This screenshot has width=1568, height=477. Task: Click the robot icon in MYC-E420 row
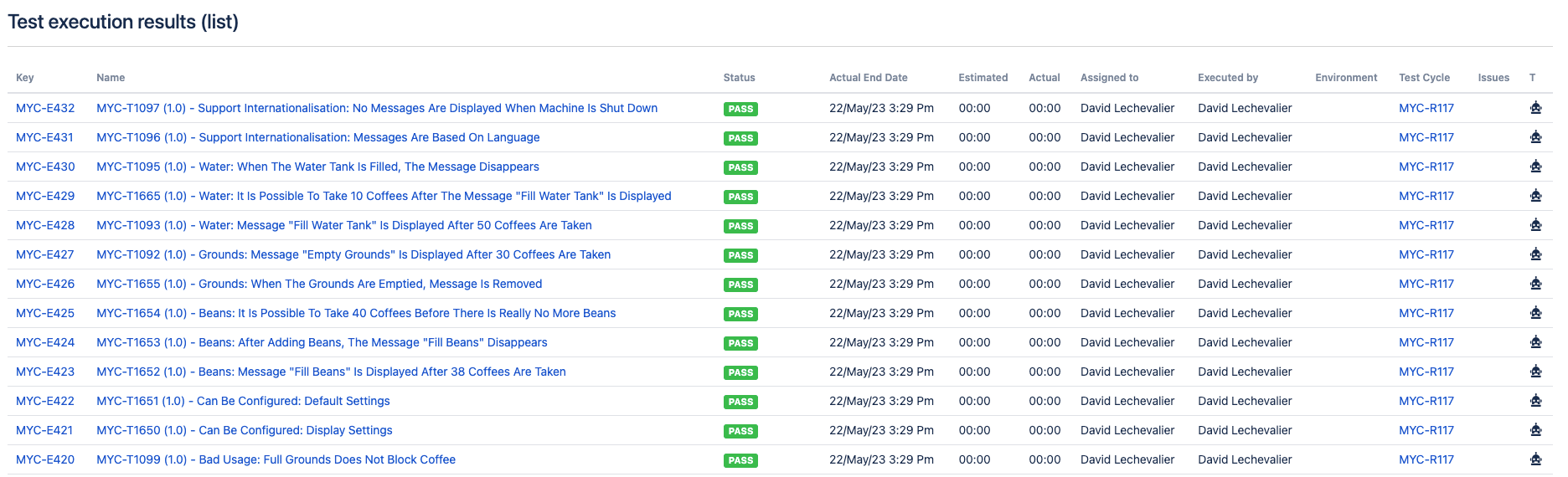coord(1535,459)
